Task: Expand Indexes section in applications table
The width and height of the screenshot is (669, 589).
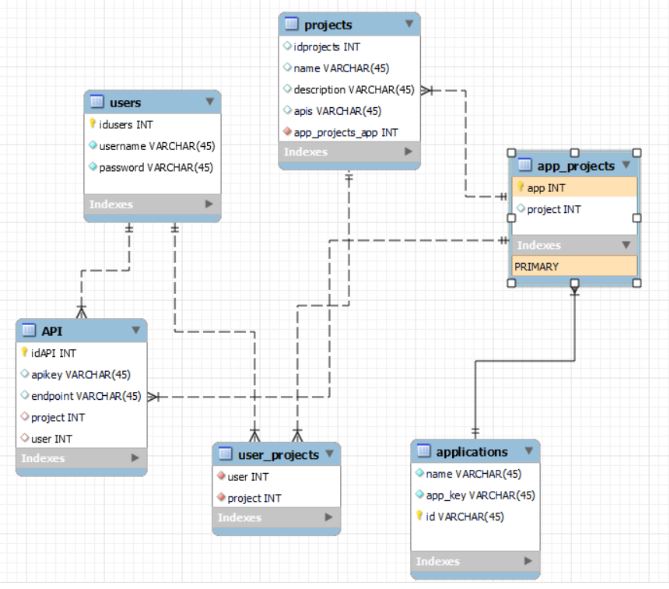Action: click(x=528, y=561)
